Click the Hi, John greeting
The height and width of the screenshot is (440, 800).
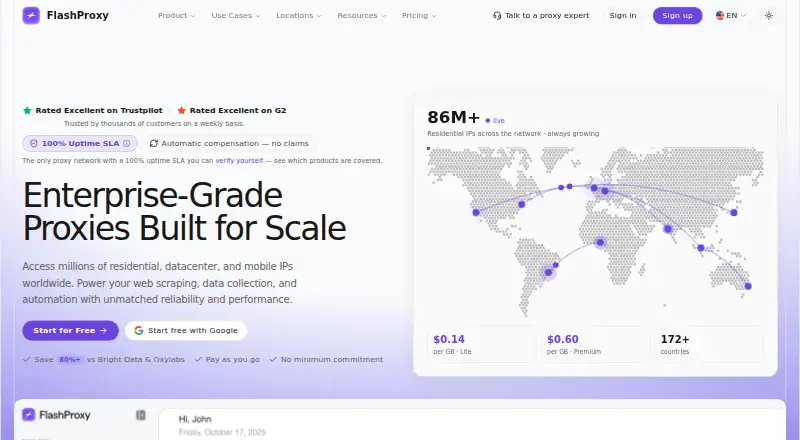[195, 419]
